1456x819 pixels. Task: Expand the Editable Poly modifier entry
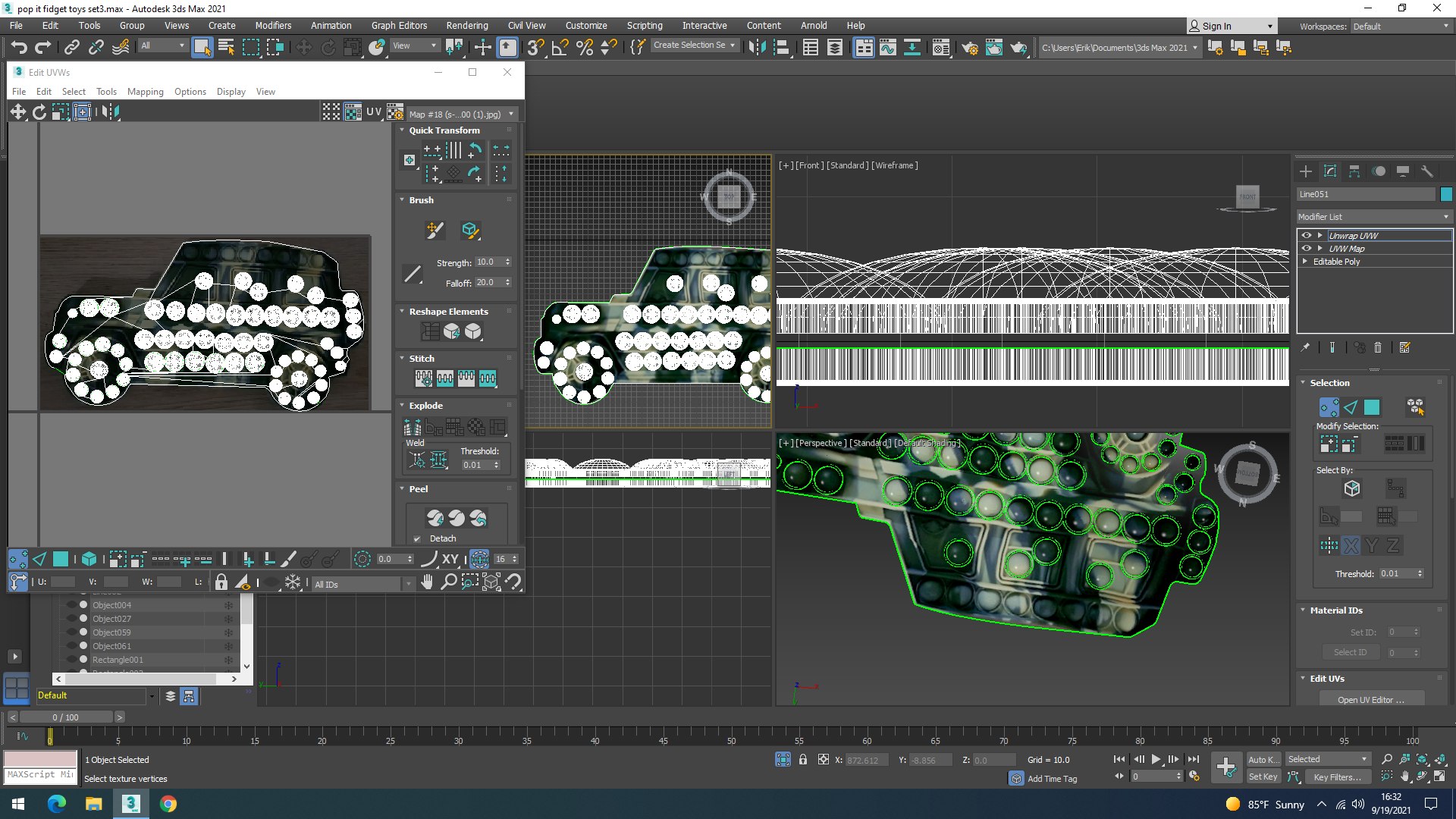[1305, 262]
